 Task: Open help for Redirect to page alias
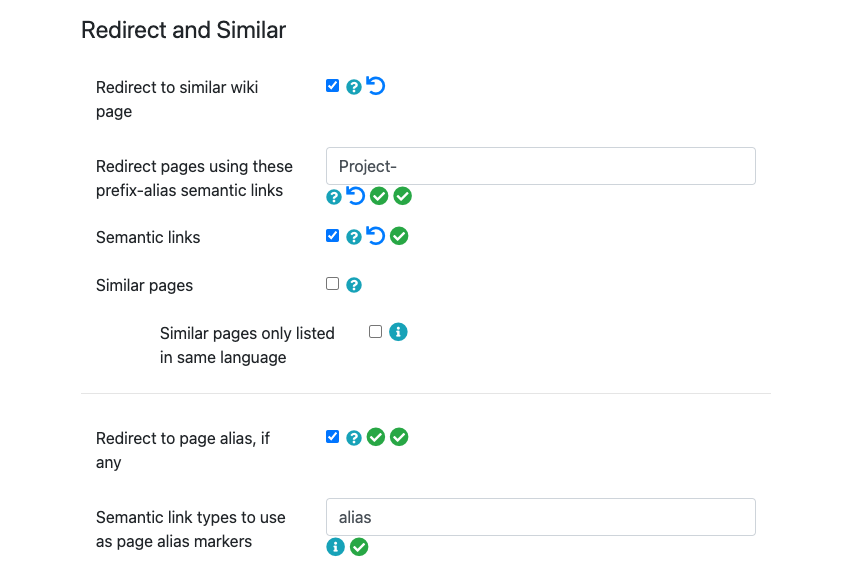(x=354, y=438)
